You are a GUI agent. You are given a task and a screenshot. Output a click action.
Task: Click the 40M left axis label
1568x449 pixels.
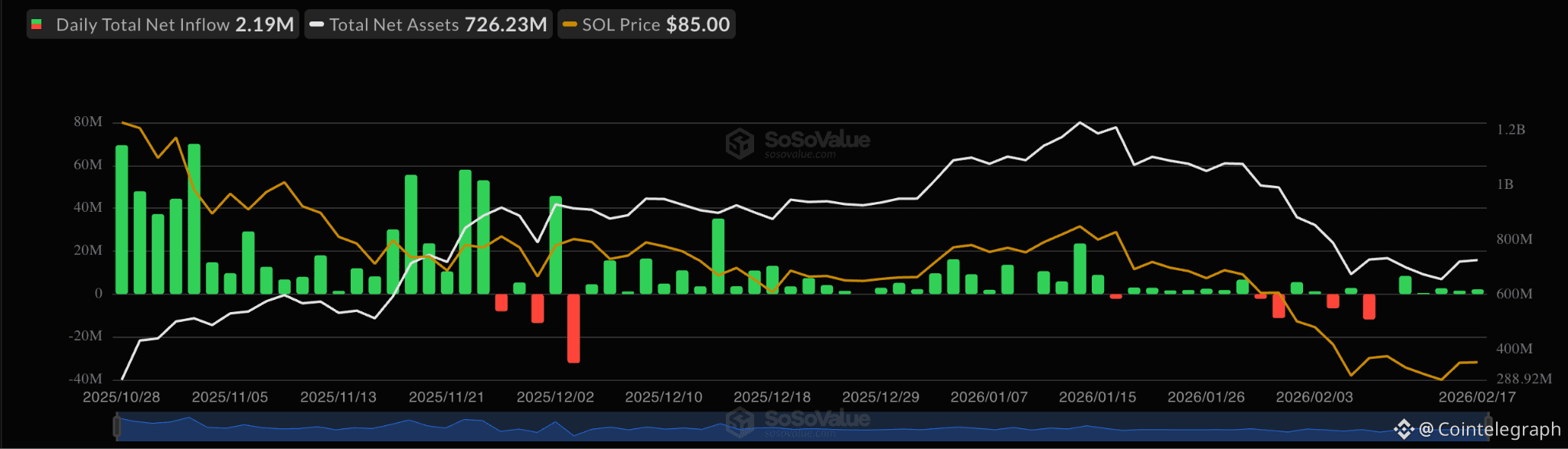tap(88, 207)
